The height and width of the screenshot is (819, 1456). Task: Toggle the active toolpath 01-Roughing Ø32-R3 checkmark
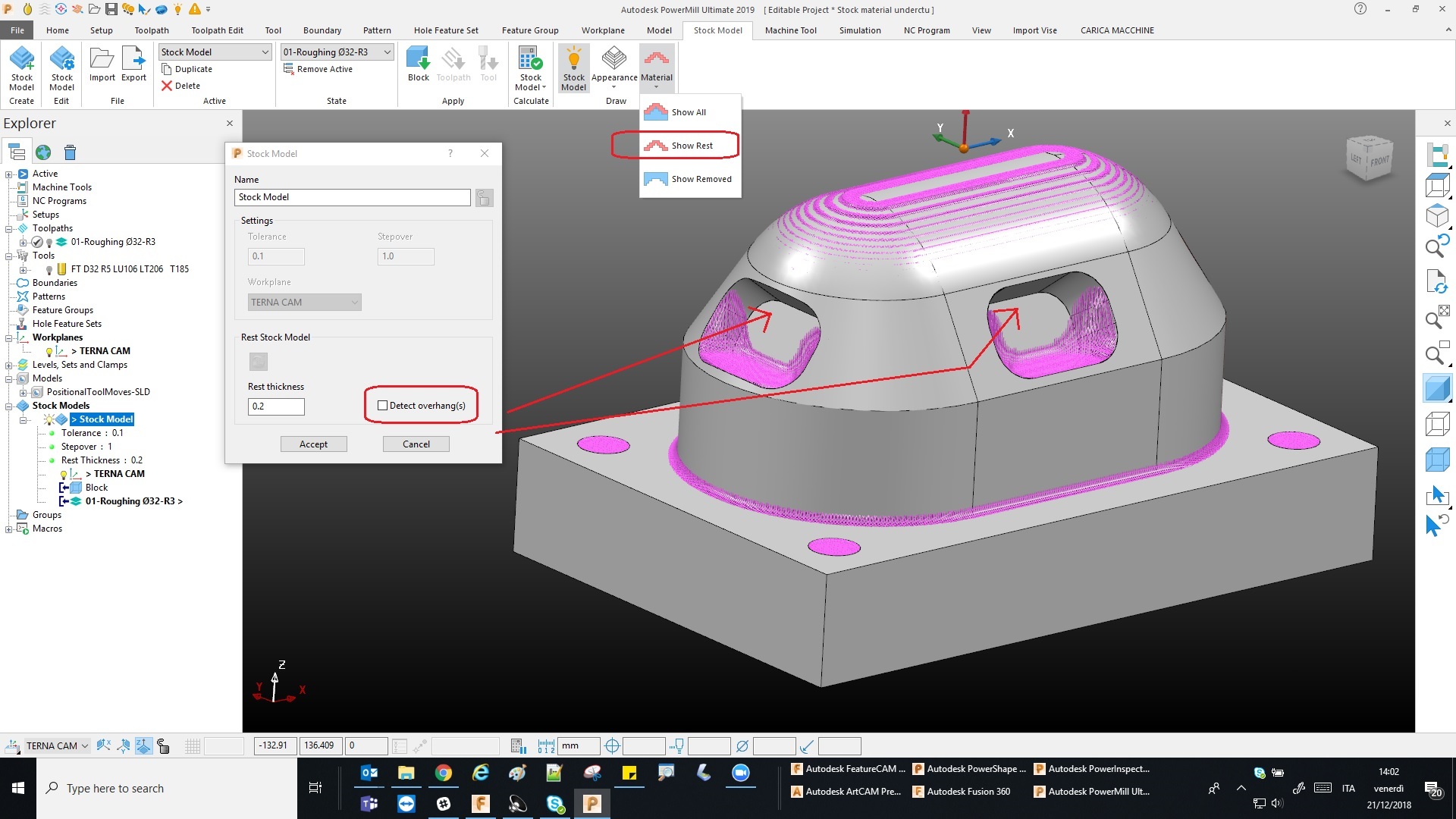(36, 242)
